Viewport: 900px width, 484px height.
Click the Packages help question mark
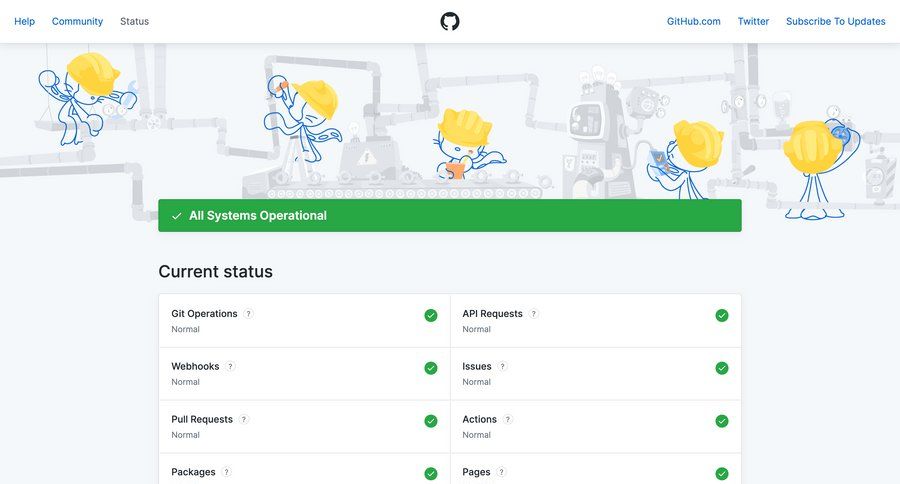tap(226, 472)
